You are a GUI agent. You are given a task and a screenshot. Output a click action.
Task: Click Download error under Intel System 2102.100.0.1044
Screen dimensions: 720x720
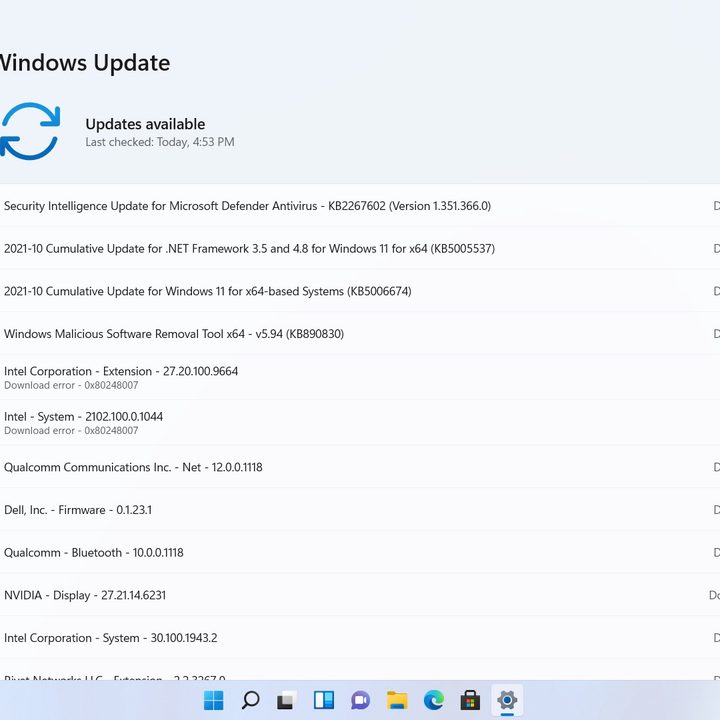pyautogui.click(x=71, y=431)
